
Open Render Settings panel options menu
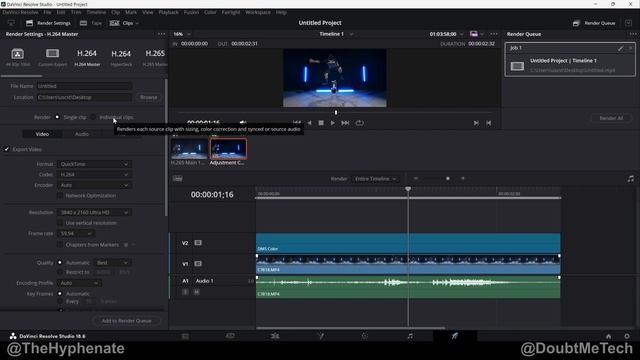162,34
